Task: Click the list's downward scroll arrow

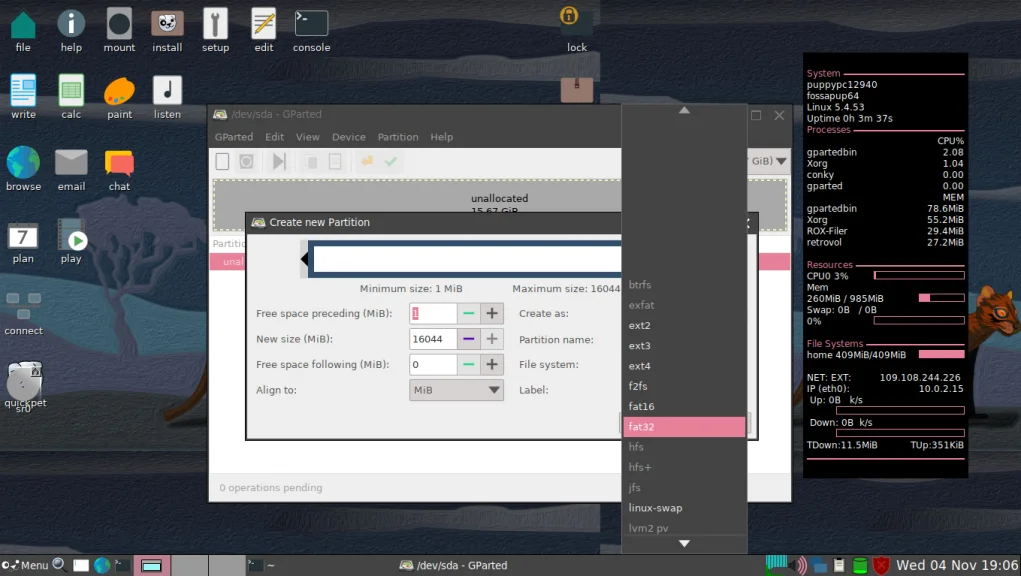Action: coord(684,543)
